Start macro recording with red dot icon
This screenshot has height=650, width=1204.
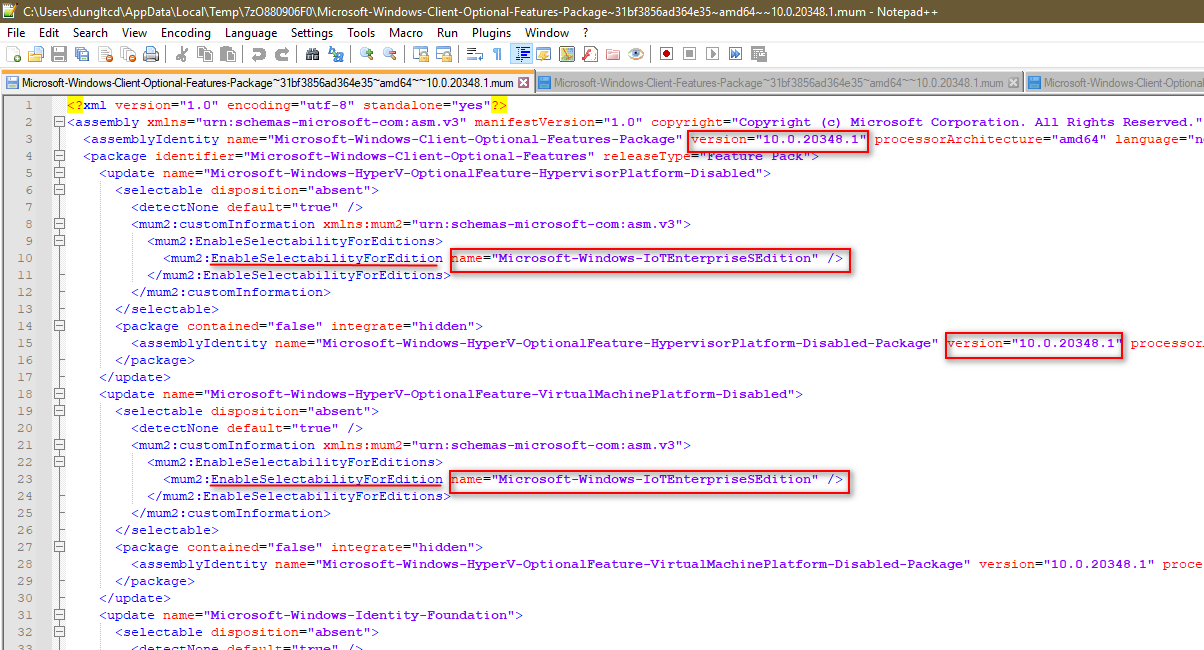point(666,53)
